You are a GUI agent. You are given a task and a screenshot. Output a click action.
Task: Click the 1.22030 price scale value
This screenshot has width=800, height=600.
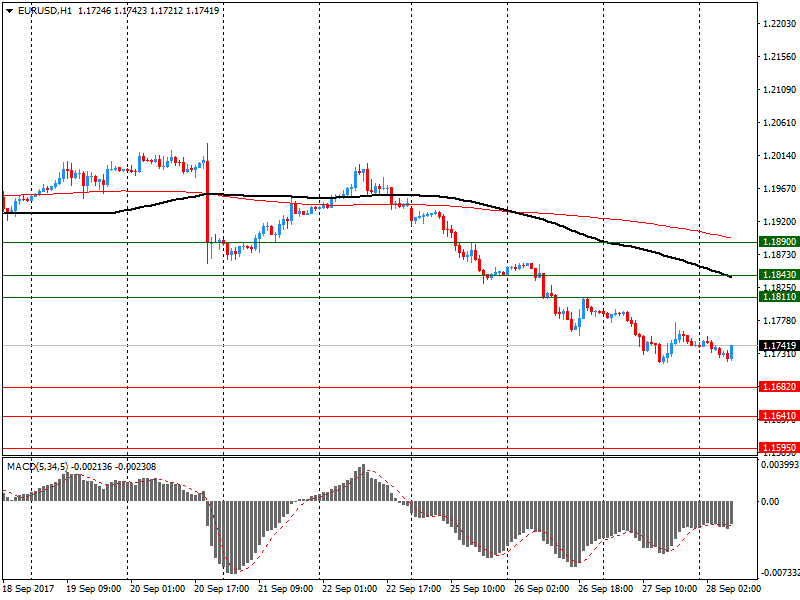coord(780,23)
